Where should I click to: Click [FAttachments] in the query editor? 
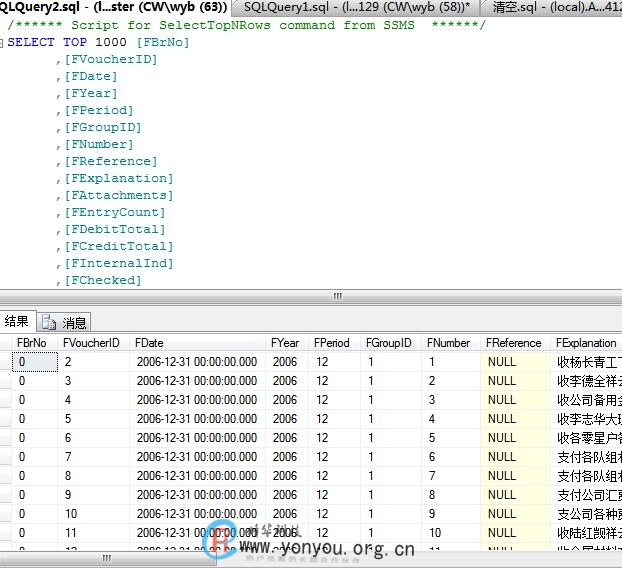(x=119, y=195)
